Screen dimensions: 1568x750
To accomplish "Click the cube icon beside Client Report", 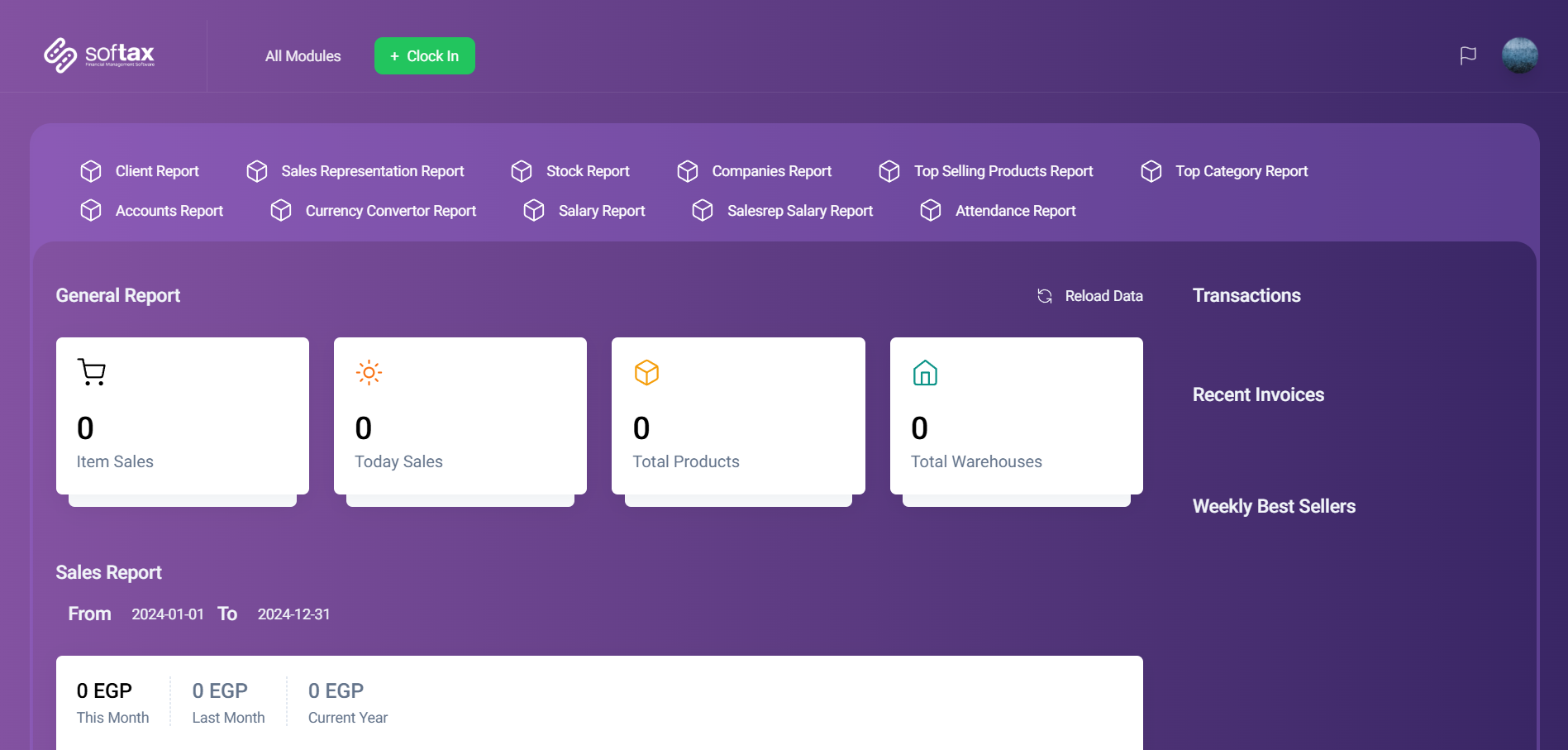I will click(91, 171).
